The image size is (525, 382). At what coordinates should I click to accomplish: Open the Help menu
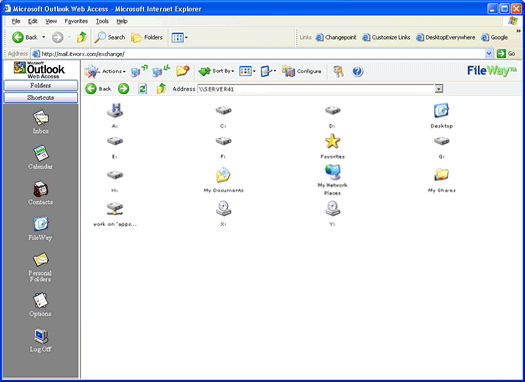coord(122,21)
